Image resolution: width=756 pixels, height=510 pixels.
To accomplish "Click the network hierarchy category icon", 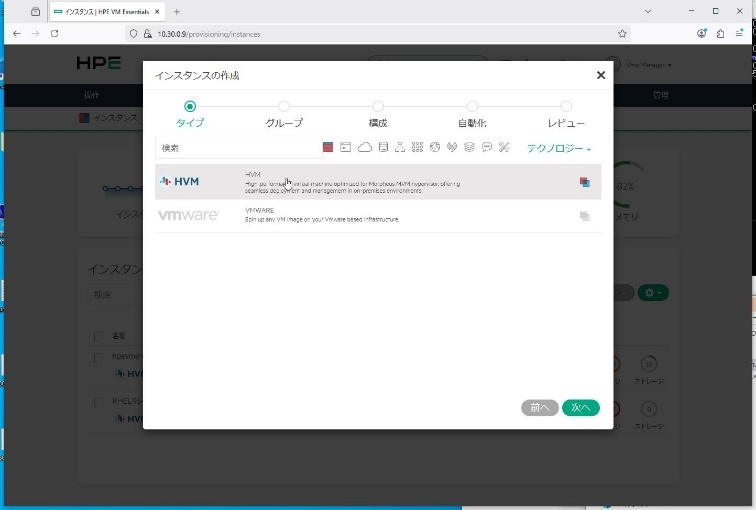I will coord(400,148).
